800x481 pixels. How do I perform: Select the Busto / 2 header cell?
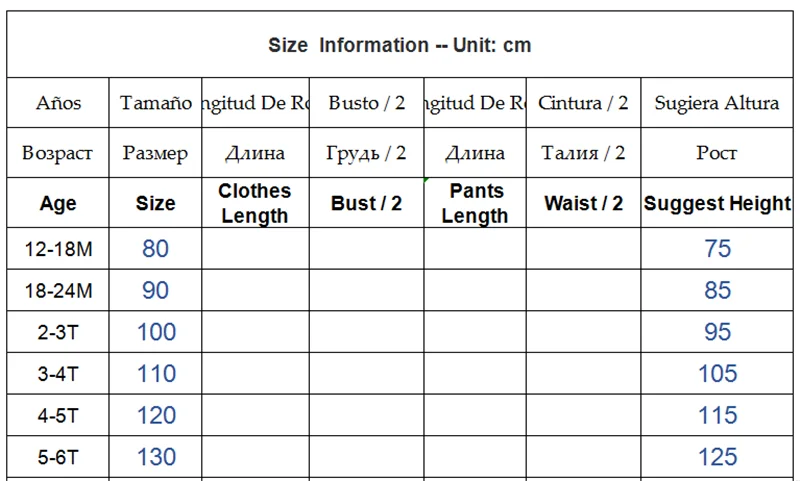click(366, 103)
